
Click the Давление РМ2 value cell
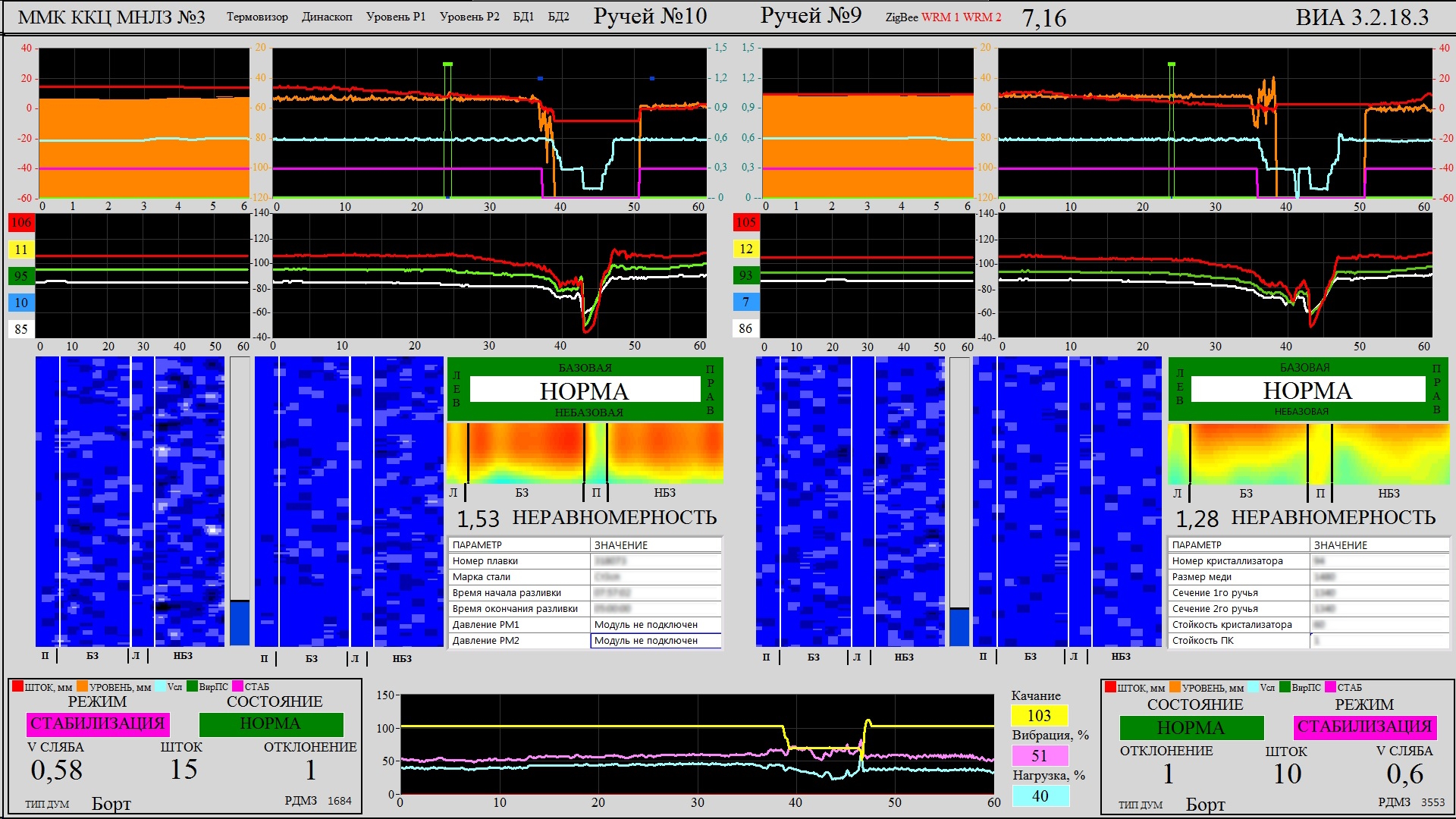coord(656,641)
